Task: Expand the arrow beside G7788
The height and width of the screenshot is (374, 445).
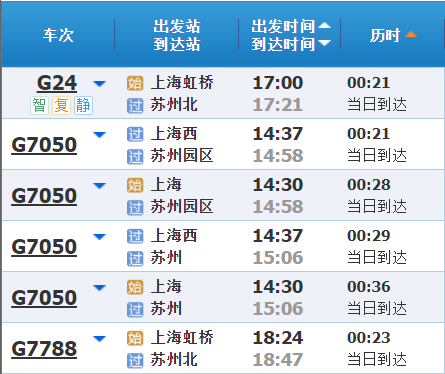Action: point(99,339)
